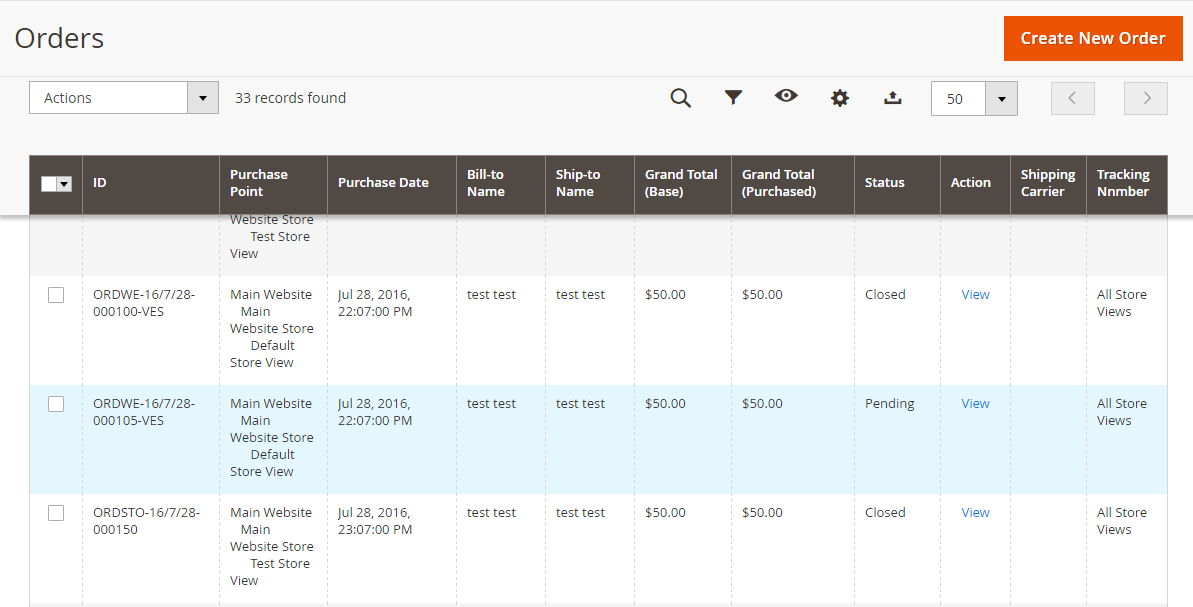Check the row for order ORDWE-16/7/28-000105-VES
Screen dimensions: 1193x607
coord(56,403)
